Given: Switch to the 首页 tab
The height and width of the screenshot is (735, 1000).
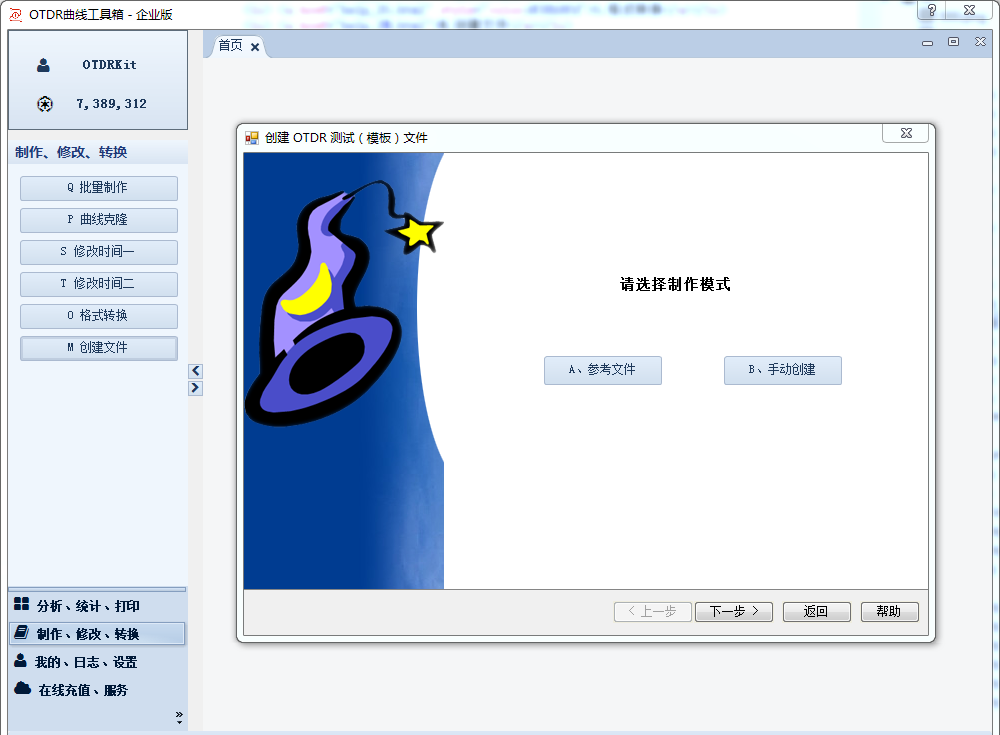Looking at the screenshot, I should tap(230, 46).
